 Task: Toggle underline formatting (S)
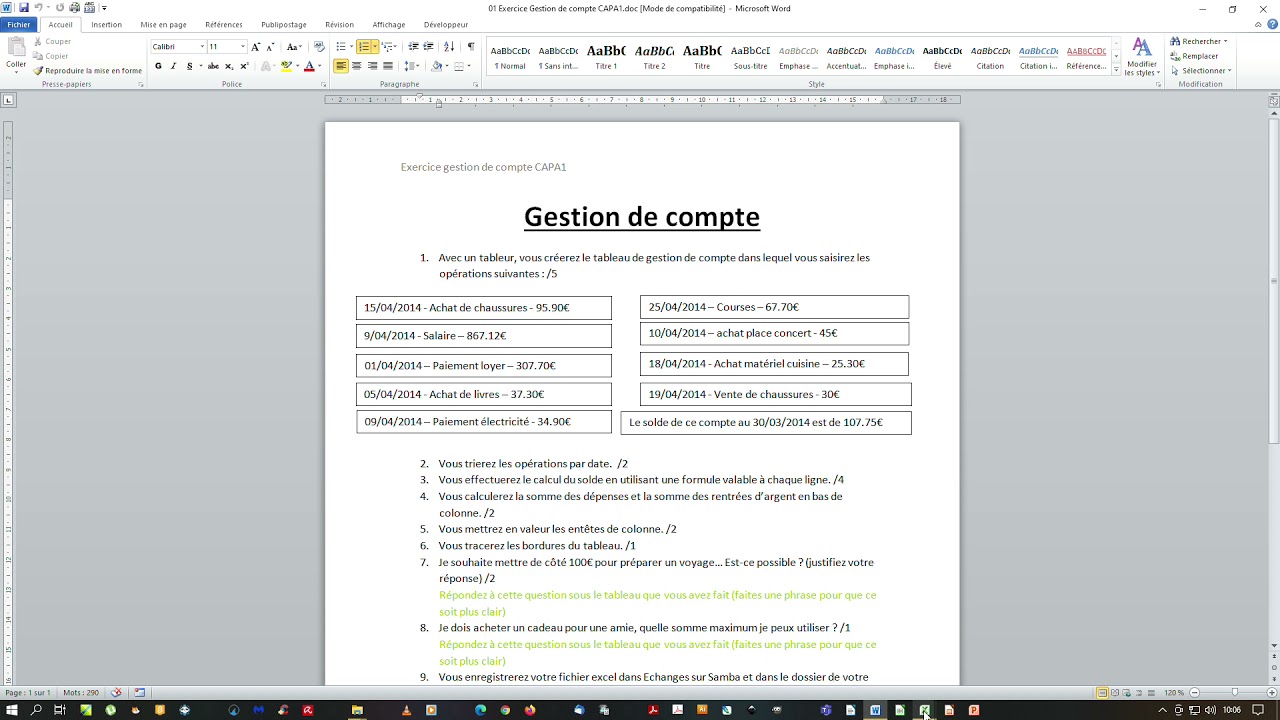pos(189,66)
